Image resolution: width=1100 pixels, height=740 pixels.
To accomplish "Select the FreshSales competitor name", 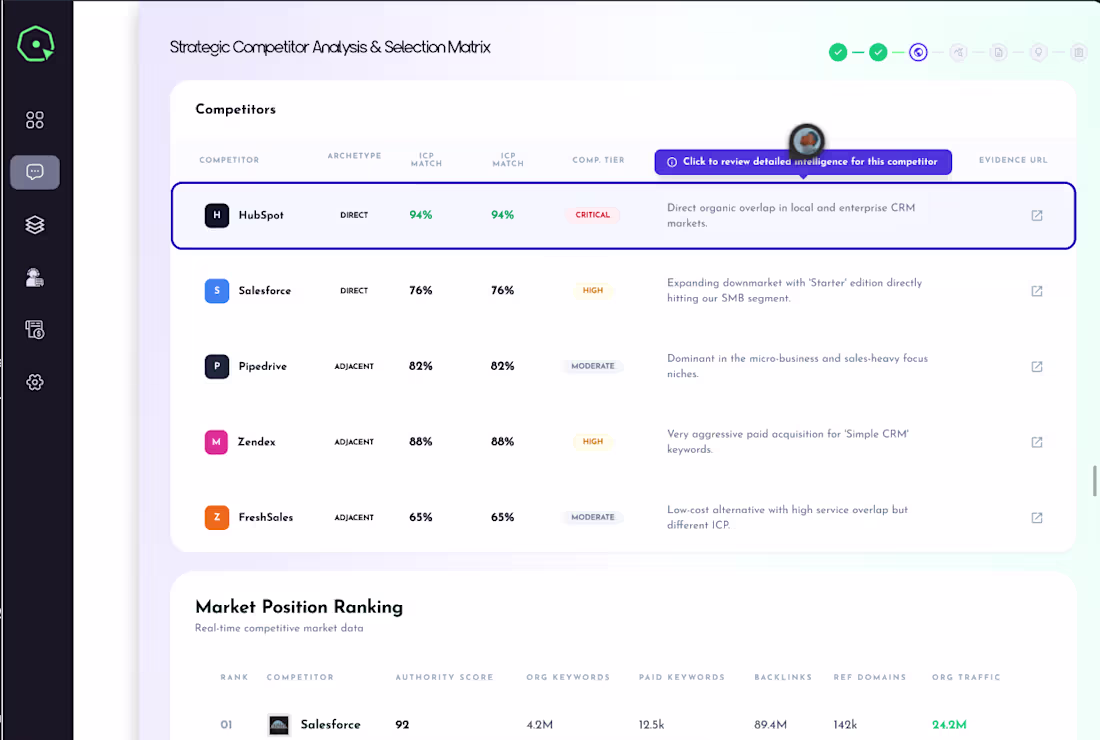I will (266, 517).
